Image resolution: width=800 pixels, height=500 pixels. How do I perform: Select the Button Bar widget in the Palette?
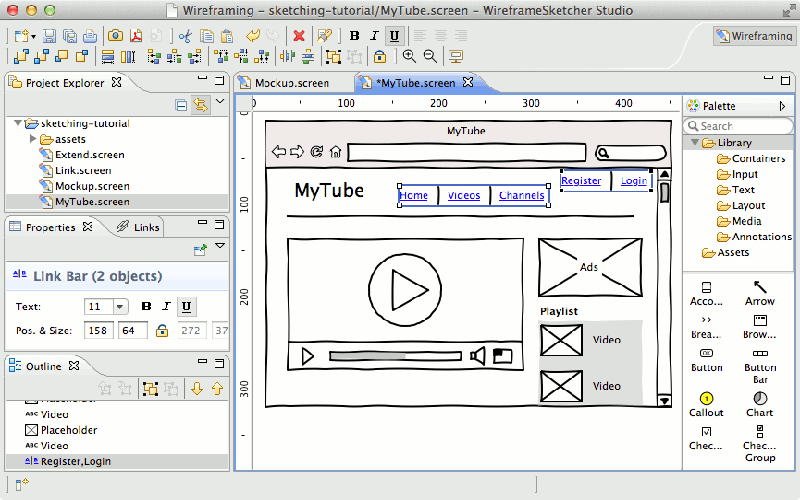click(x=760, y=367)
